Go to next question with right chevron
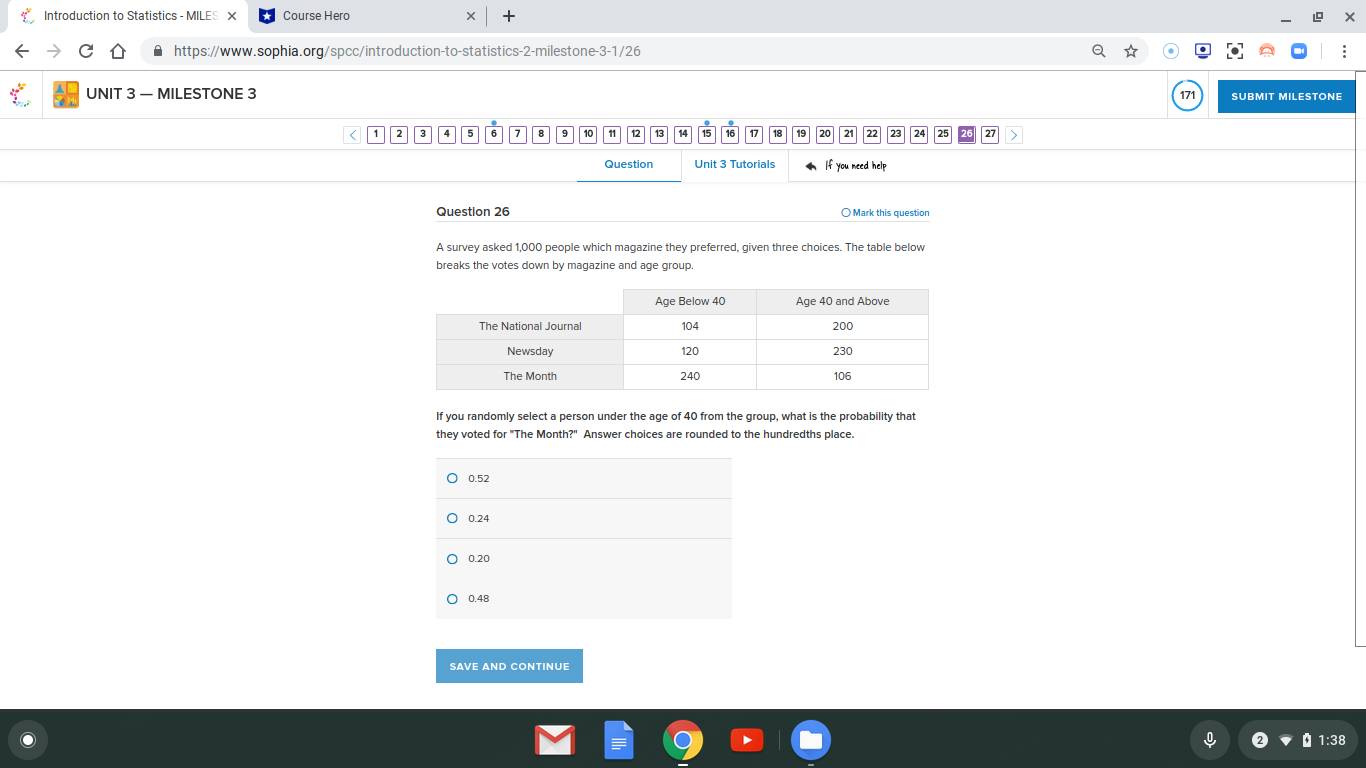This screenshot has width=1366, height=768. 1014,135
